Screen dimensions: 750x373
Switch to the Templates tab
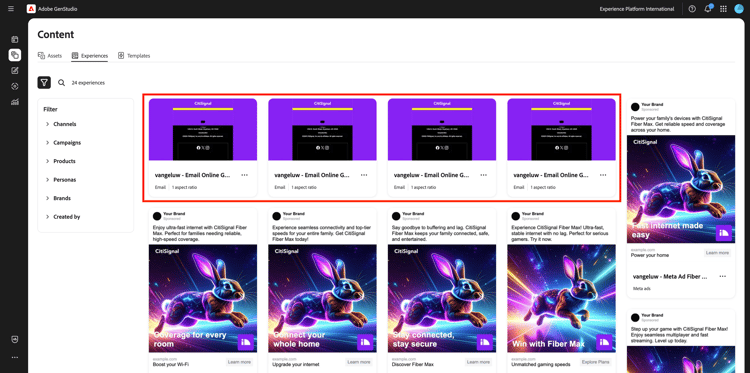(134, 55)
